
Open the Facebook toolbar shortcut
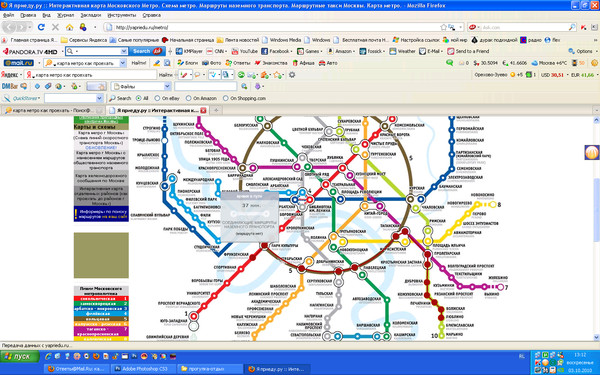point(276,51)
